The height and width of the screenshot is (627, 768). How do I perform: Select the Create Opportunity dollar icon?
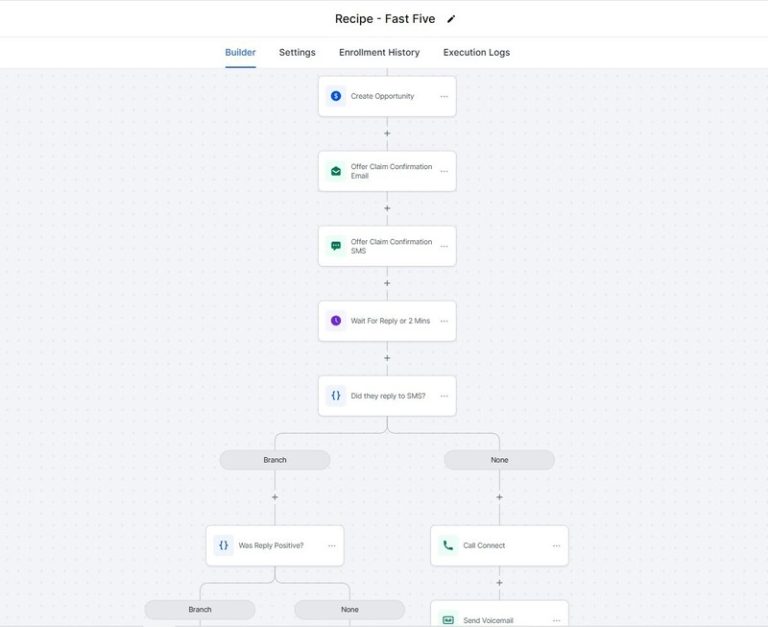336,96
